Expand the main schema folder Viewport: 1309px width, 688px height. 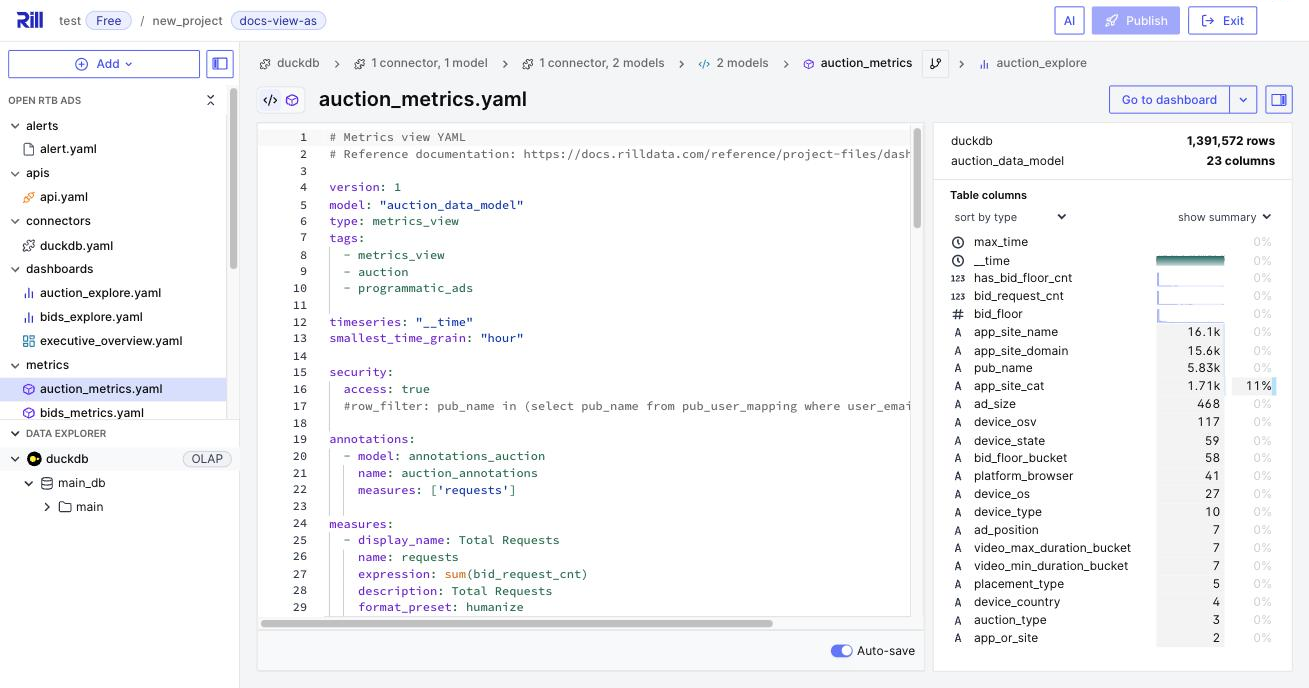coord(47,507)
